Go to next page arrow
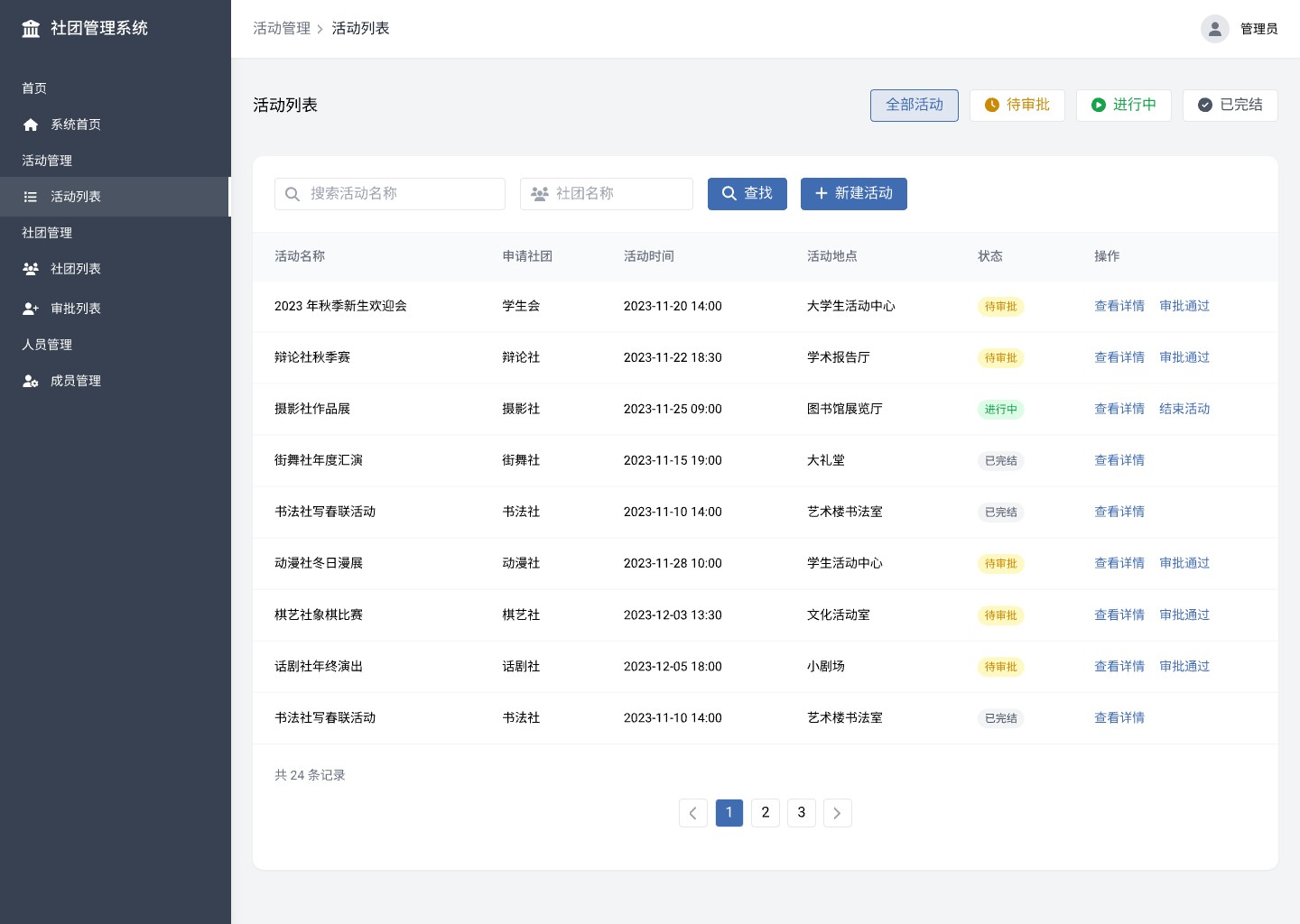Viewport: 1300px width, 924px height. pos(837,813)
